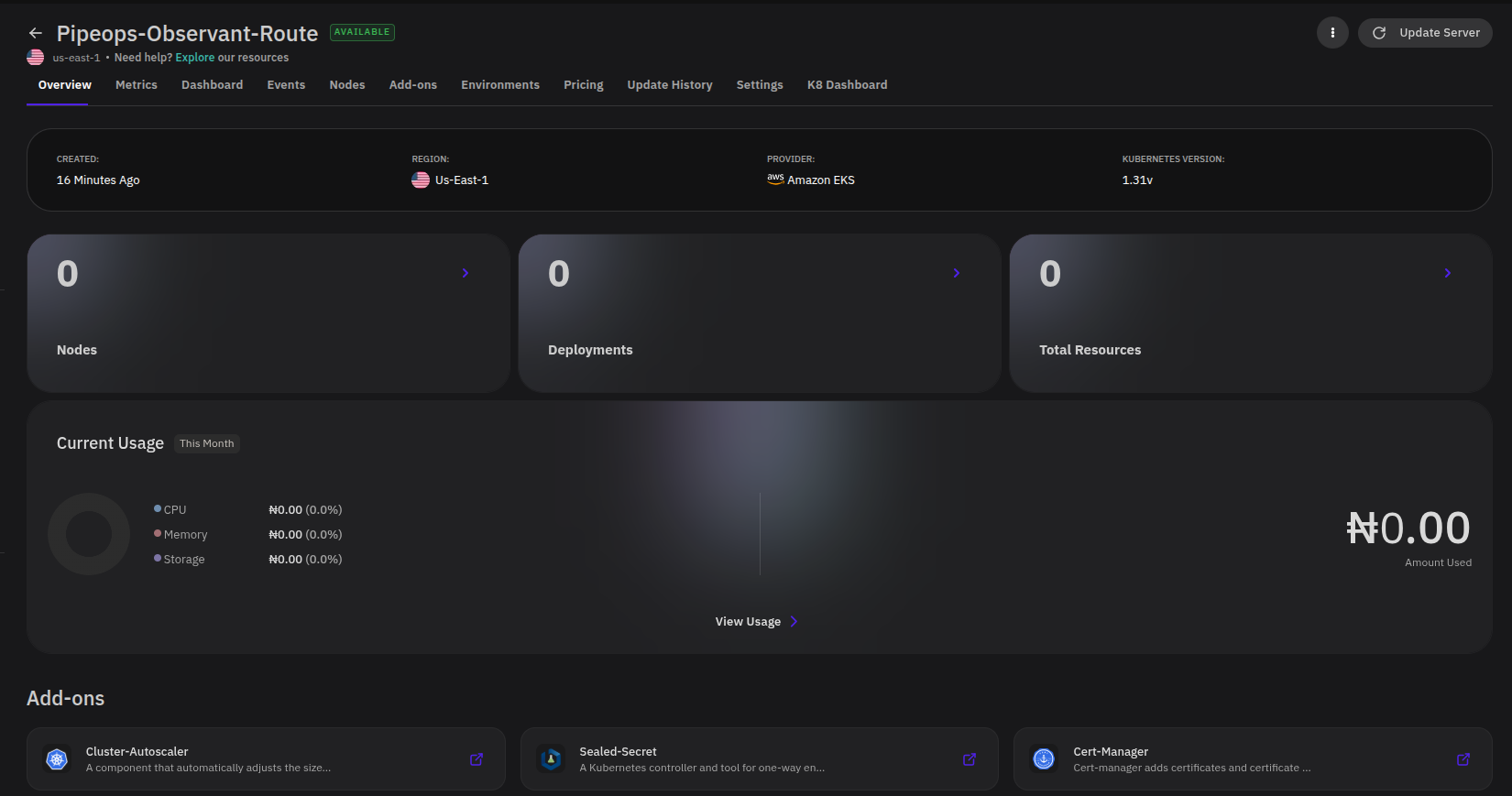Open the Update History tab

coord(670,85)
